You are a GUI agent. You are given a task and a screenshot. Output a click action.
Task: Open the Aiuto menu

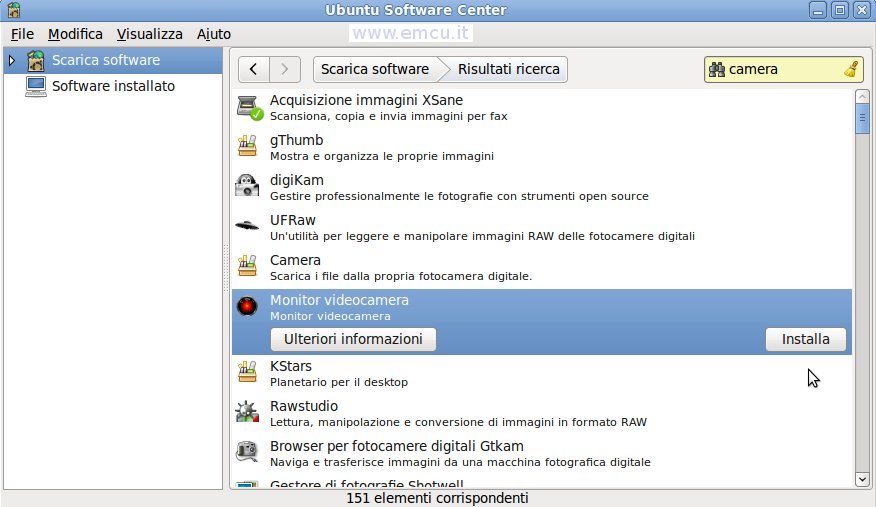click(x=213, y=34)
